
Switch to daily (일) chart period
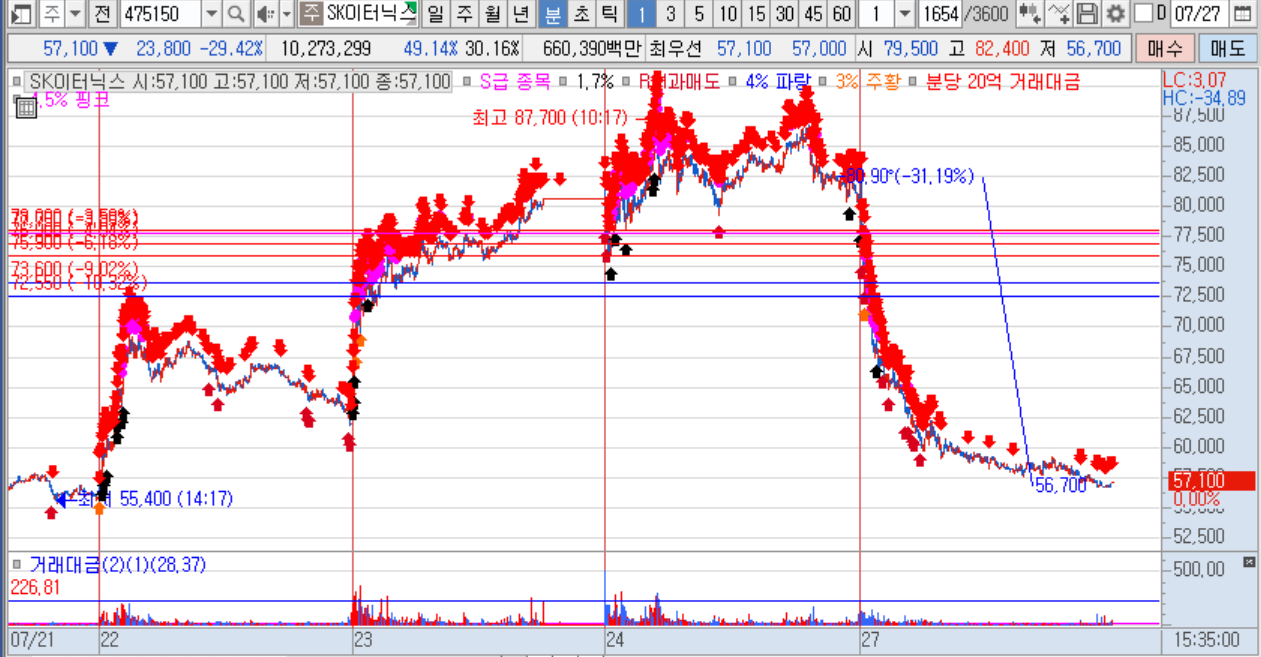click(x=435, y=14)
